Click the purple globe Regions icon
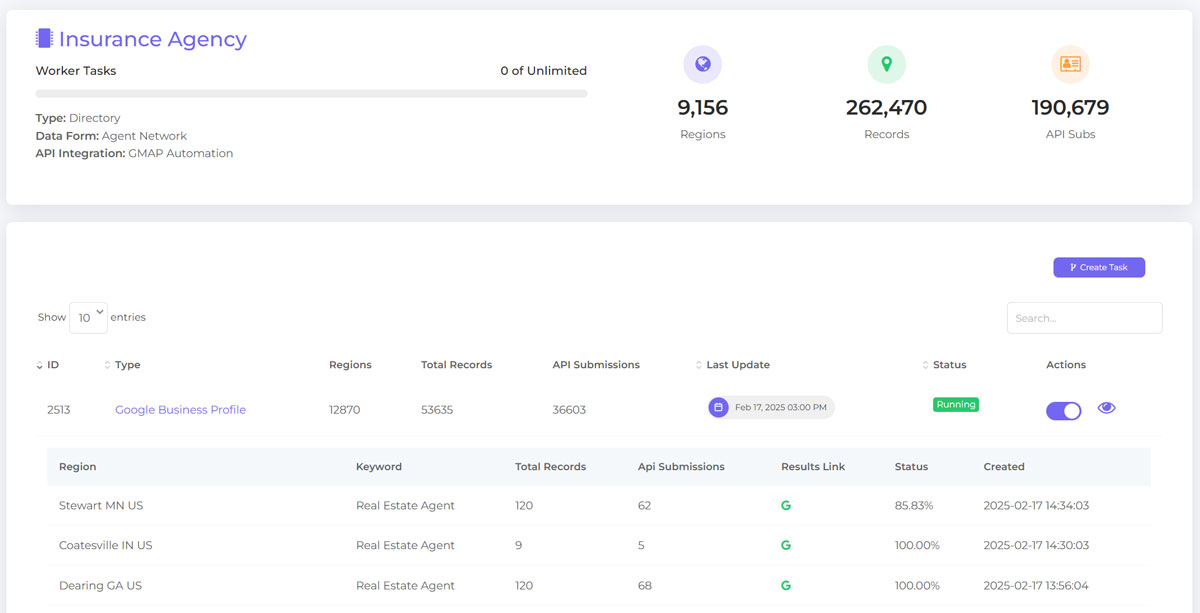The image size is (1200, 613). click(703, 63)
